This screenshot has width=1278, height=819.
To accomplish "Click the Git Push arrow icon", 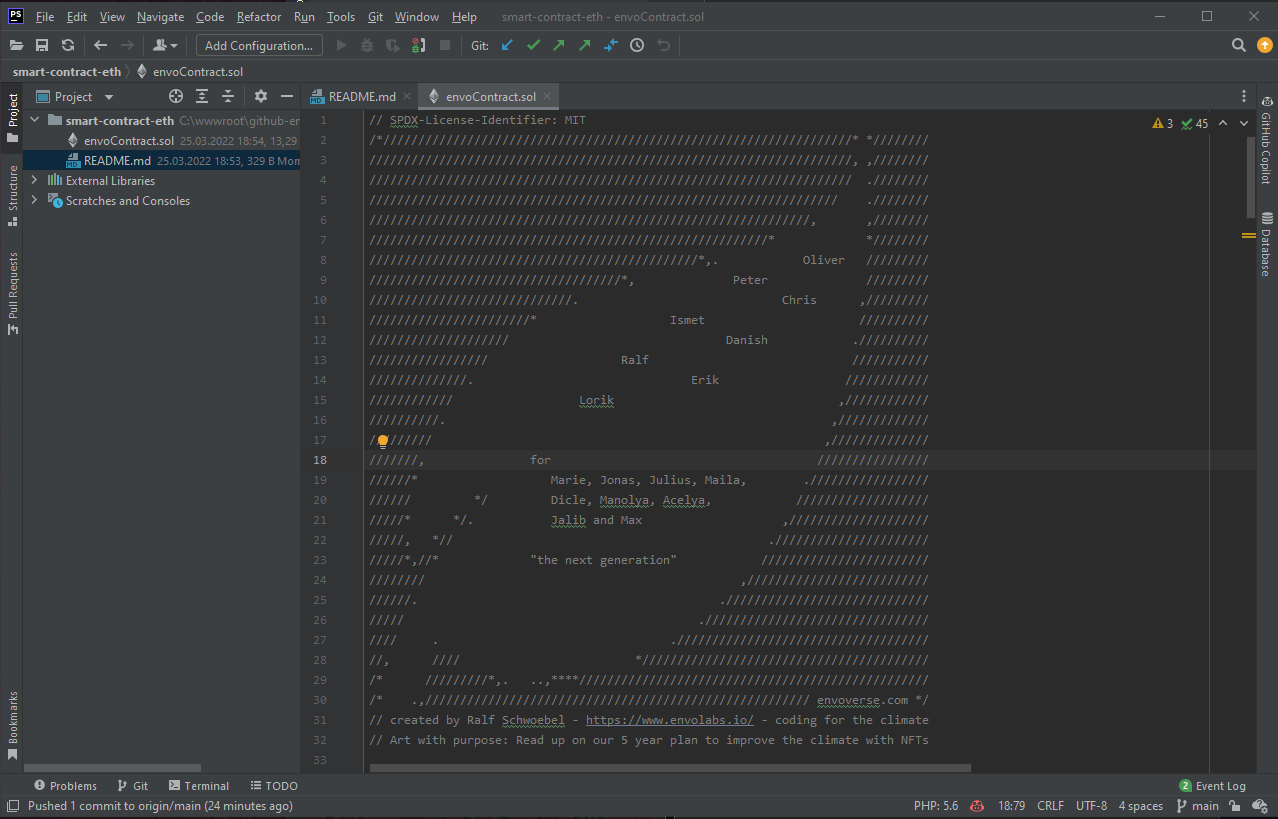I will tap(559, 45).
